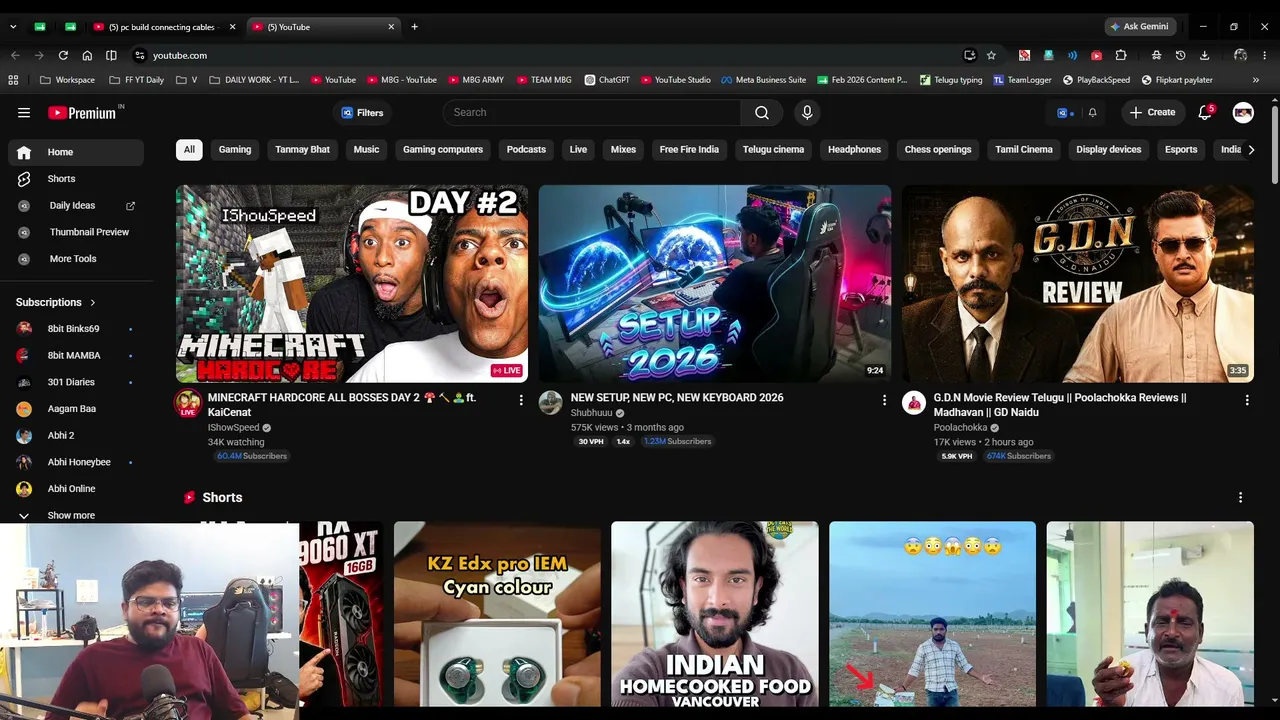The image size is (1280, 720).
Task: Select the Chess openings filter chip
Action: pyautogui.click(x=938, y=150)
